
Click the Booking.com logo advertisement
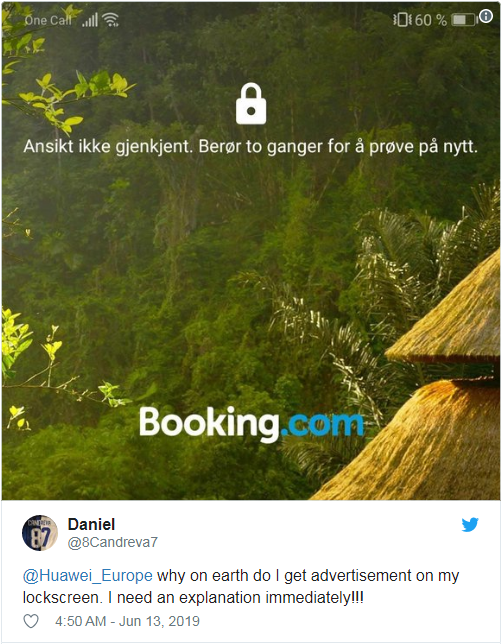251,423
